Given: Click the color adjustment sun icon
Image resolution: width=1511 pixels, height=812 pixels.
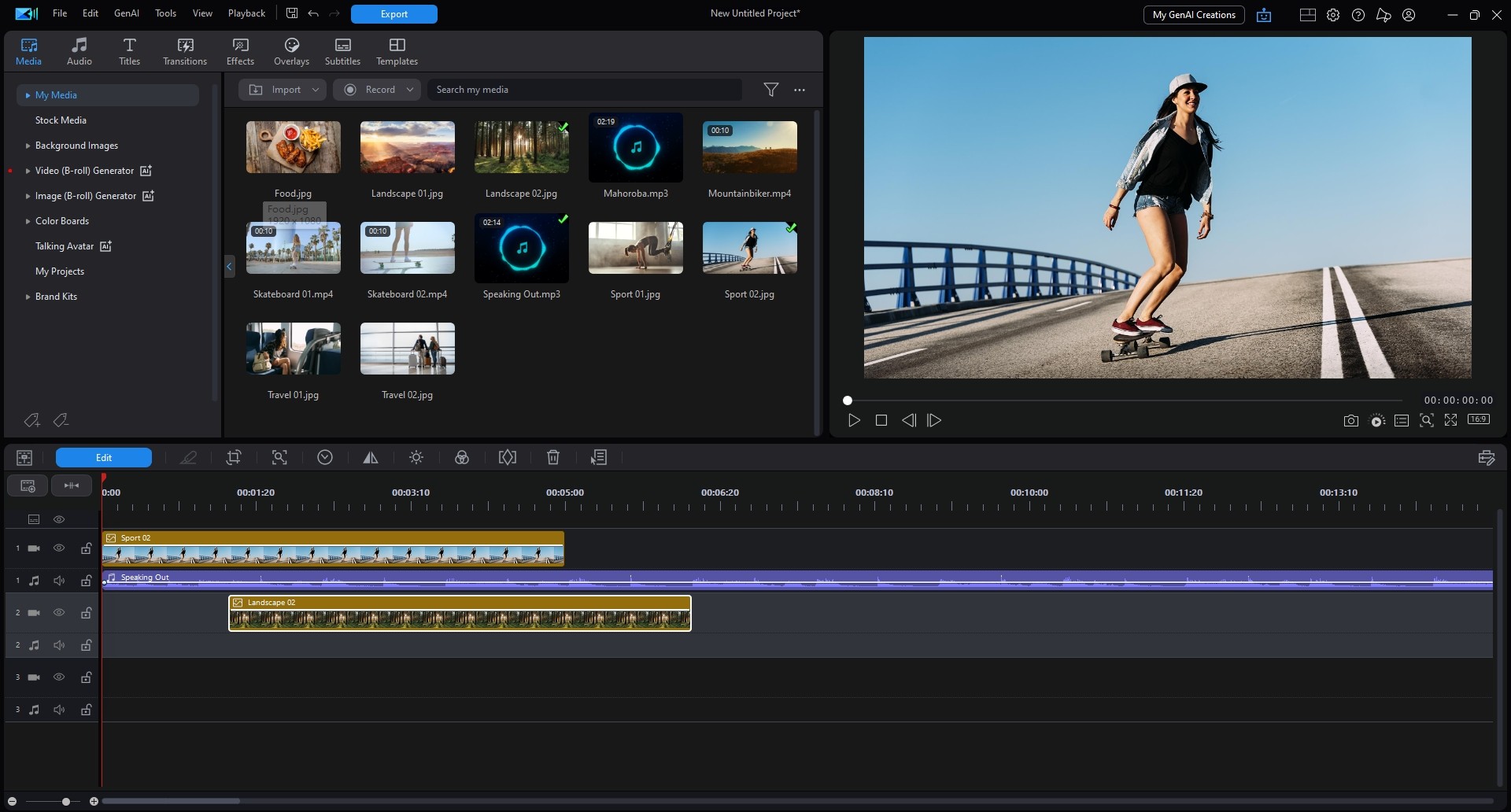Looking at the screenshot, I should tap(416, 457).
